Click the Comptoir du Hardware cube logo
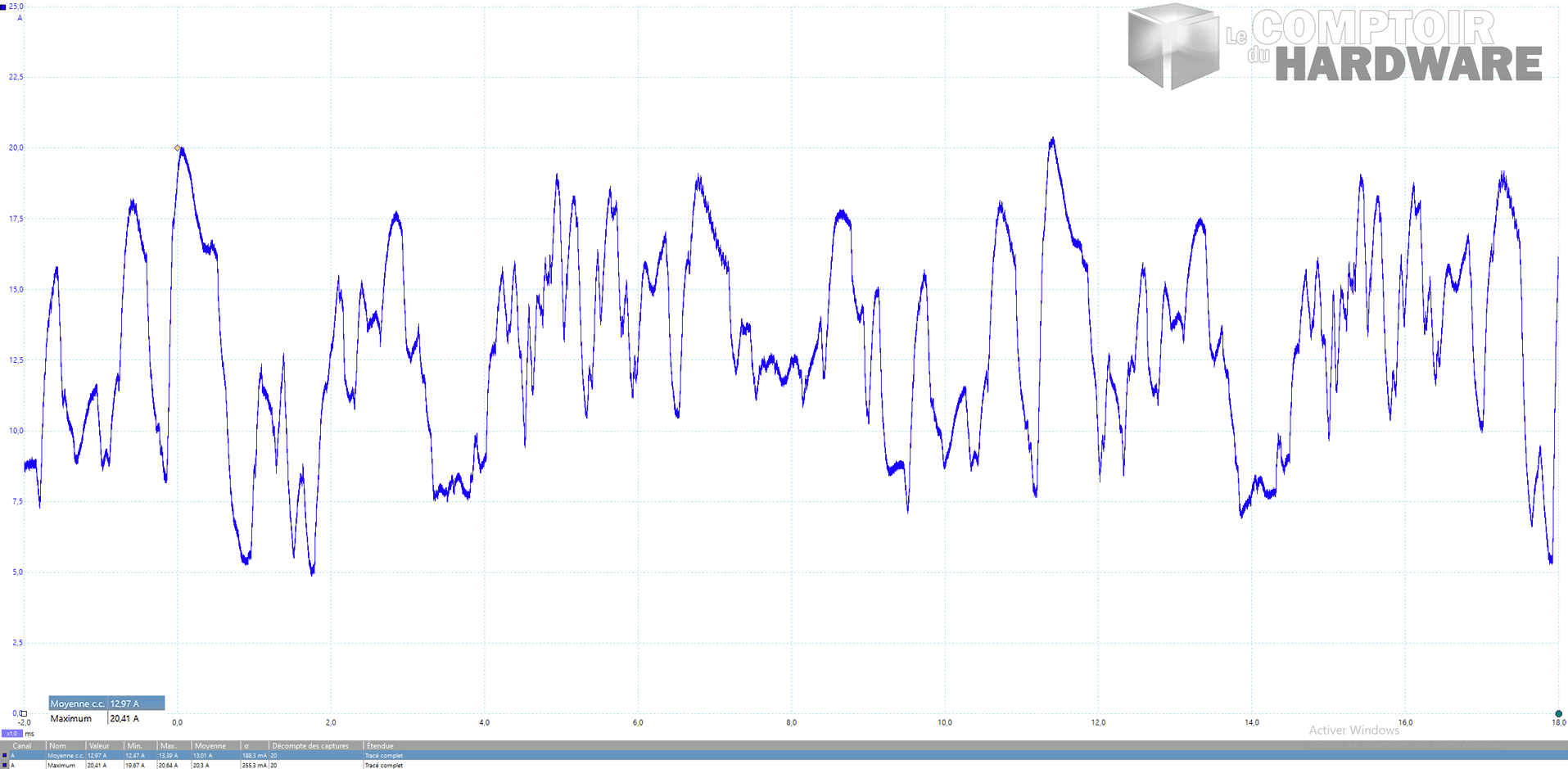The height and width of the screenshot is (769, 1568). pyautogui.click(x=1173, y=46)
